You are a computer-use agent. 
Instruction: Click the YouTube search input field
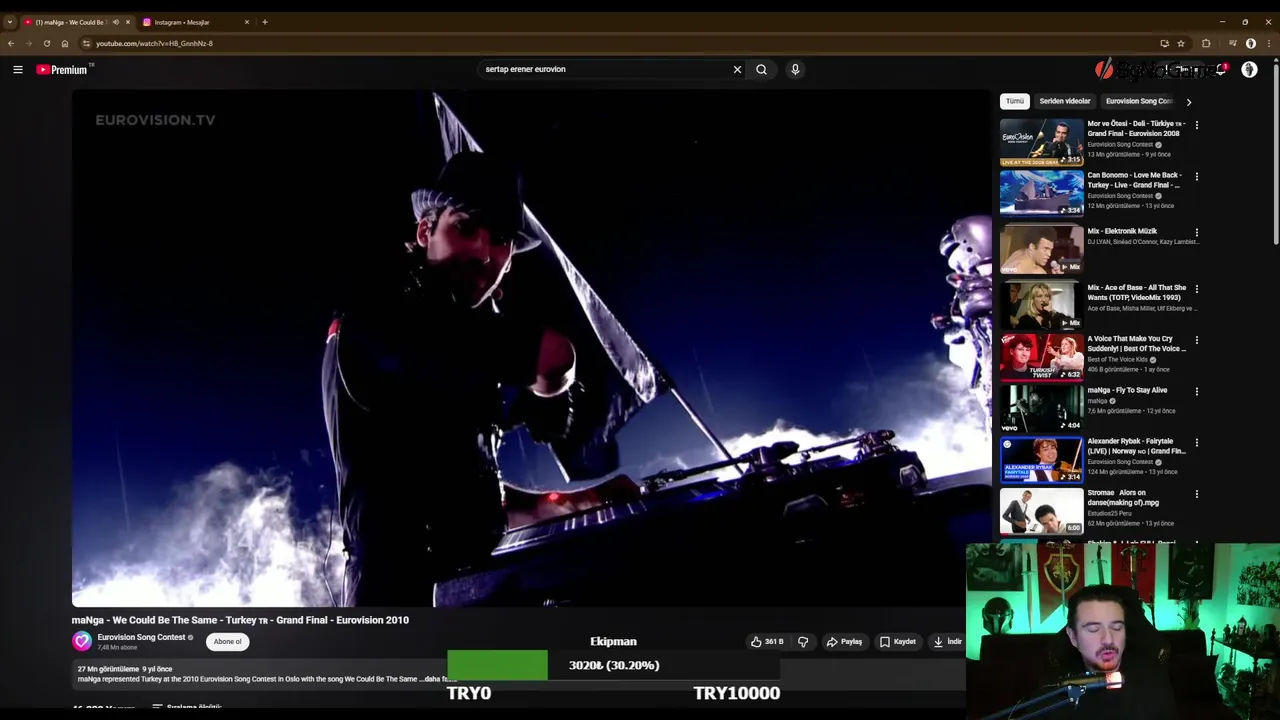[605, 69]
